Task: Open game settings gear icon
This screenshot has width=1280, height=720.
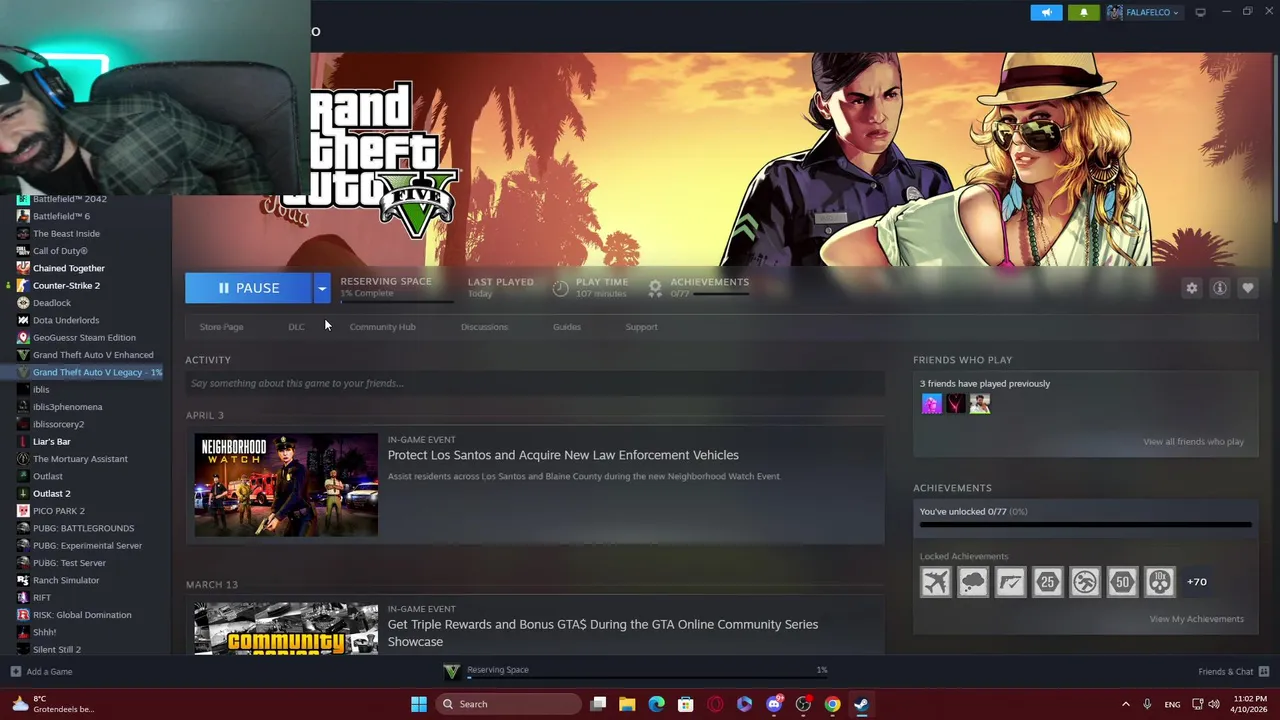Action: click(x=1192, y=288)
